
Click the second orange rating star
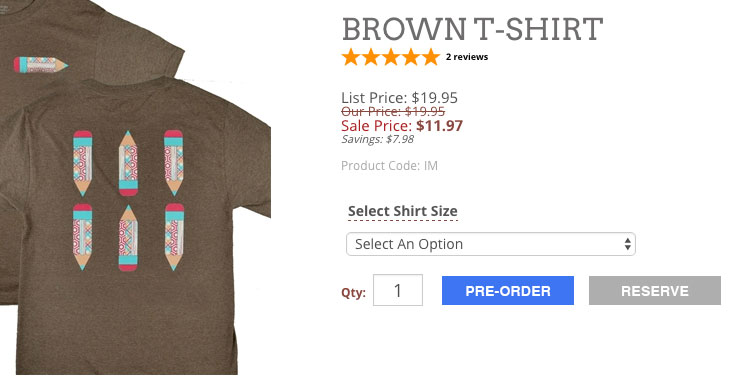coord(371,57)
